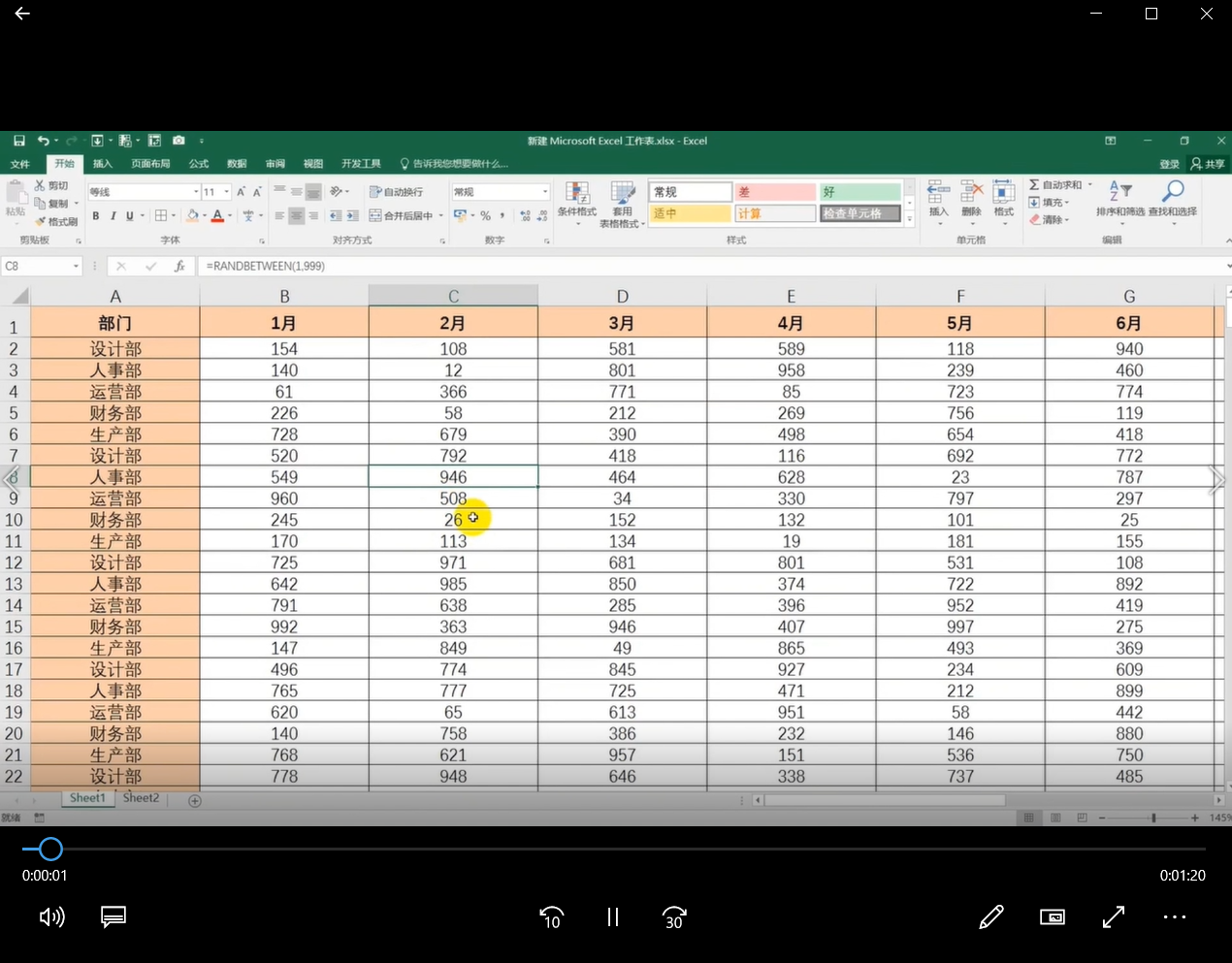Switch to the Sheet2 worksheet tab
Image resolution: width=1232 pixels, height=963 pixels.
pyautogui.click(x=141, y=798)
